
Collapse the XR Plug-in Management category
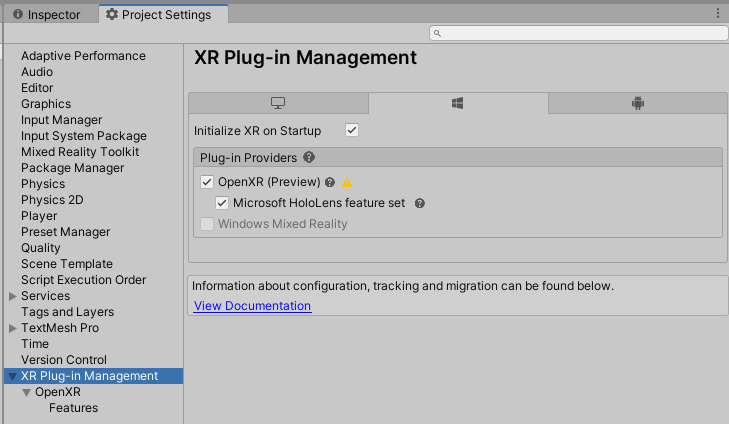(x=13, y=376)
